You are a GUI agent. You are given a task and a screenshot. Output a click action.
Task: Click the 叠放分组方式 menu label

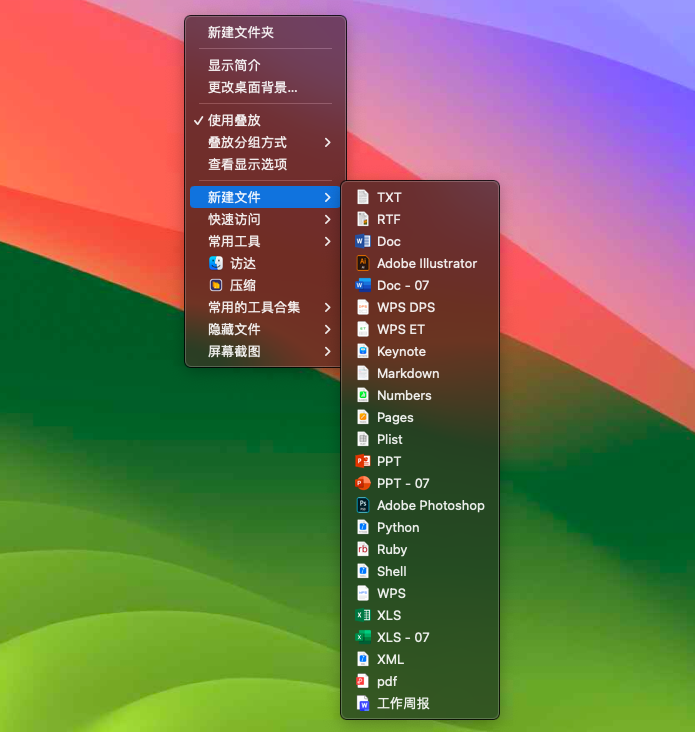tap(247, 142)
